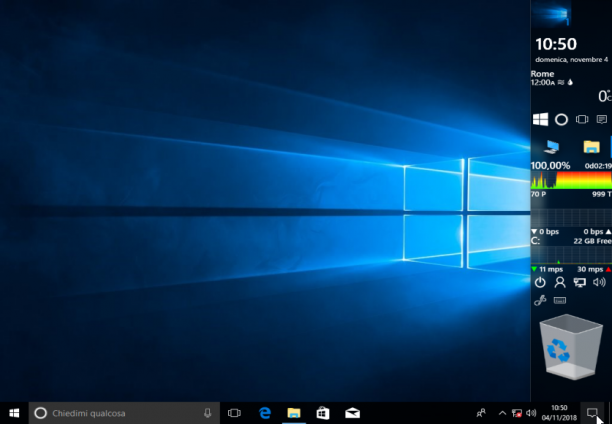Click the '22 GB Free' disk text
The height and width of the screenshot is (424, 612).
592,241
